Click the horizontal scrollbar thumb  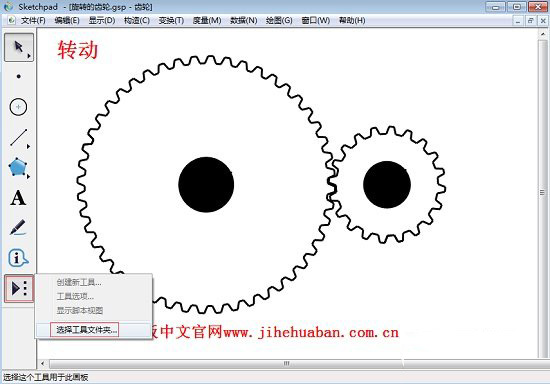[287, 364]
